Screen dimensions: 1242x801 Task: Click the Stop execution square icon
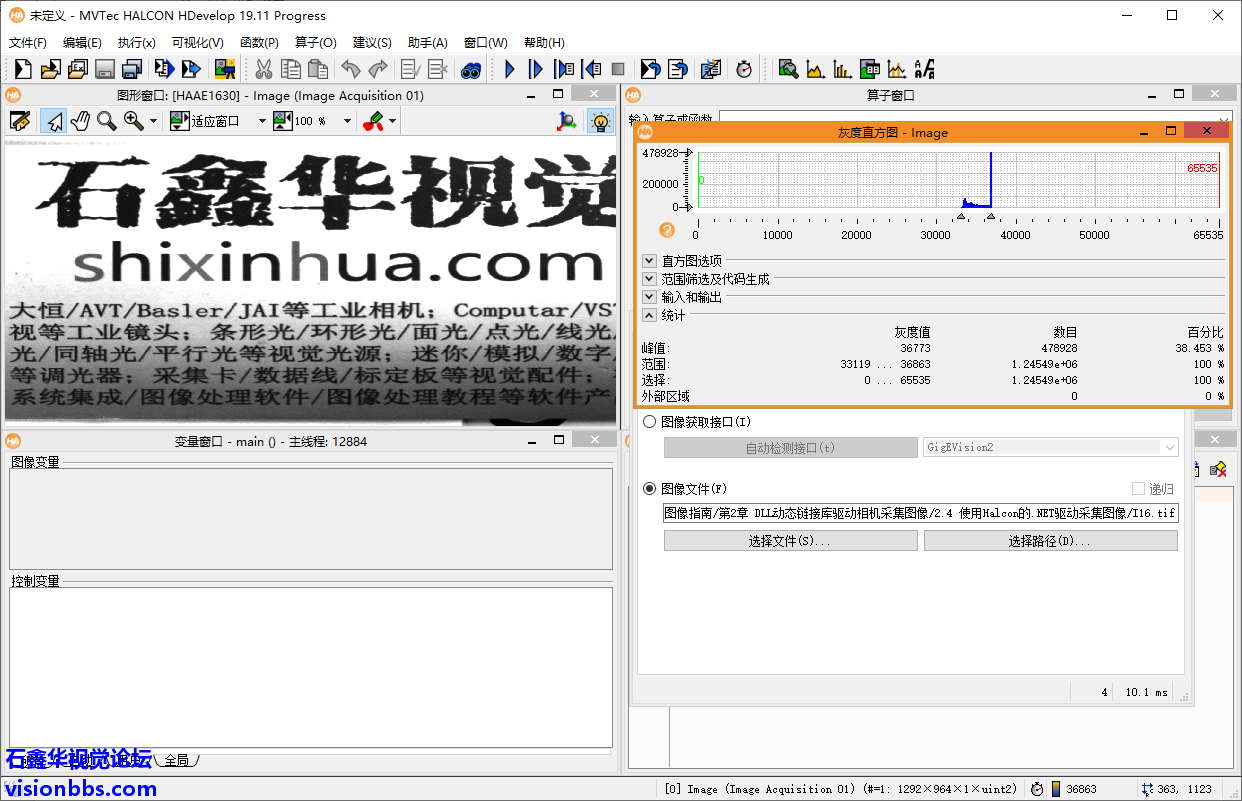618,69
